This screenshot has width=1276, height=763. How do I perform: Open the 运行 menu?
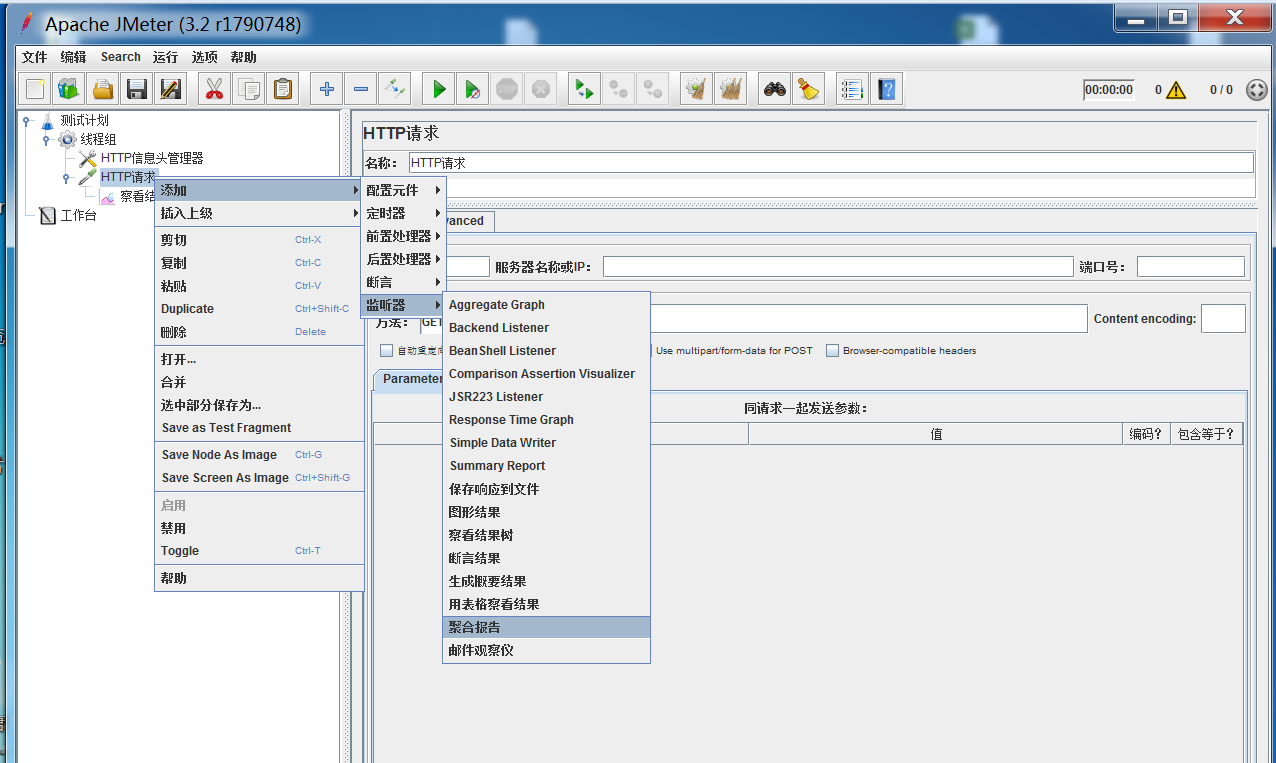tap(165, 57)
